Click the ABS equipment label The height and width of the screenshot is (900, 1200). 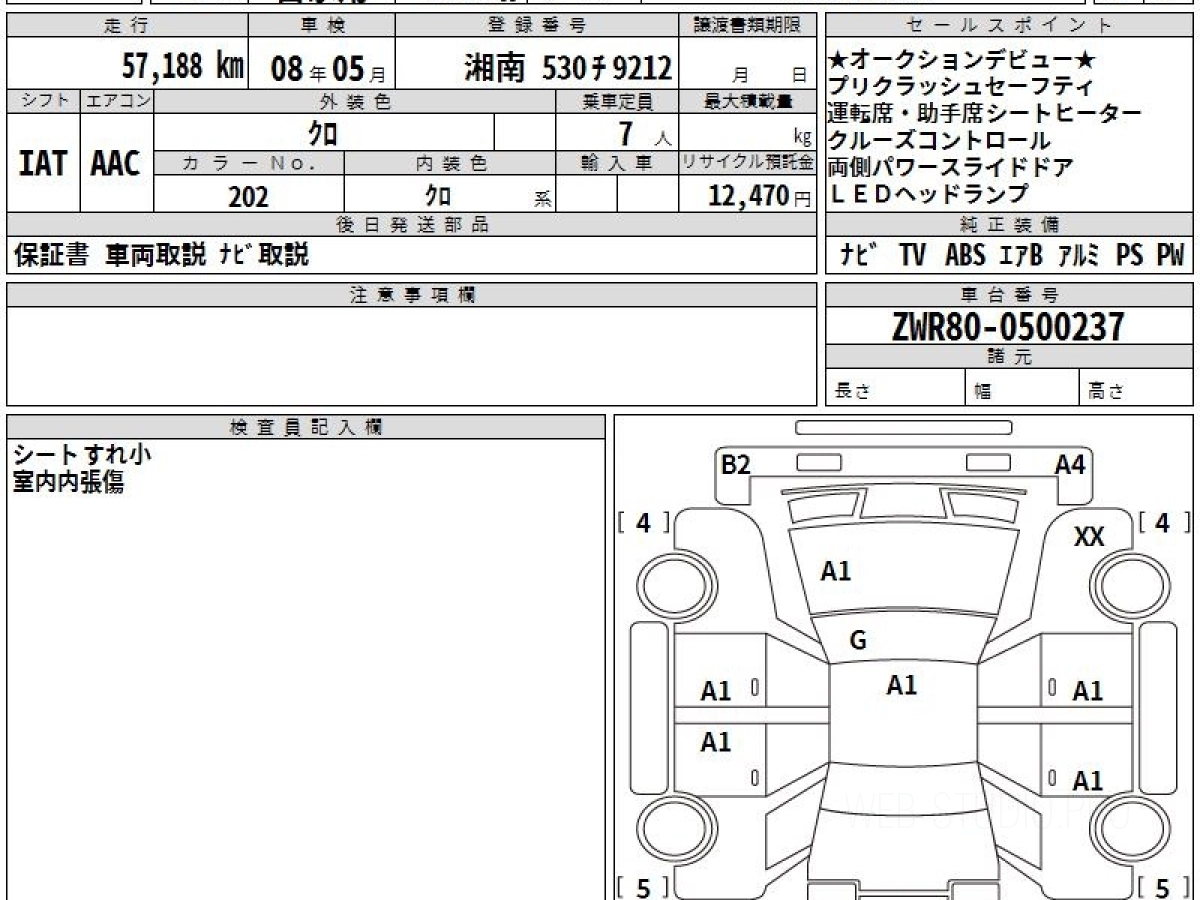point(964,256)
